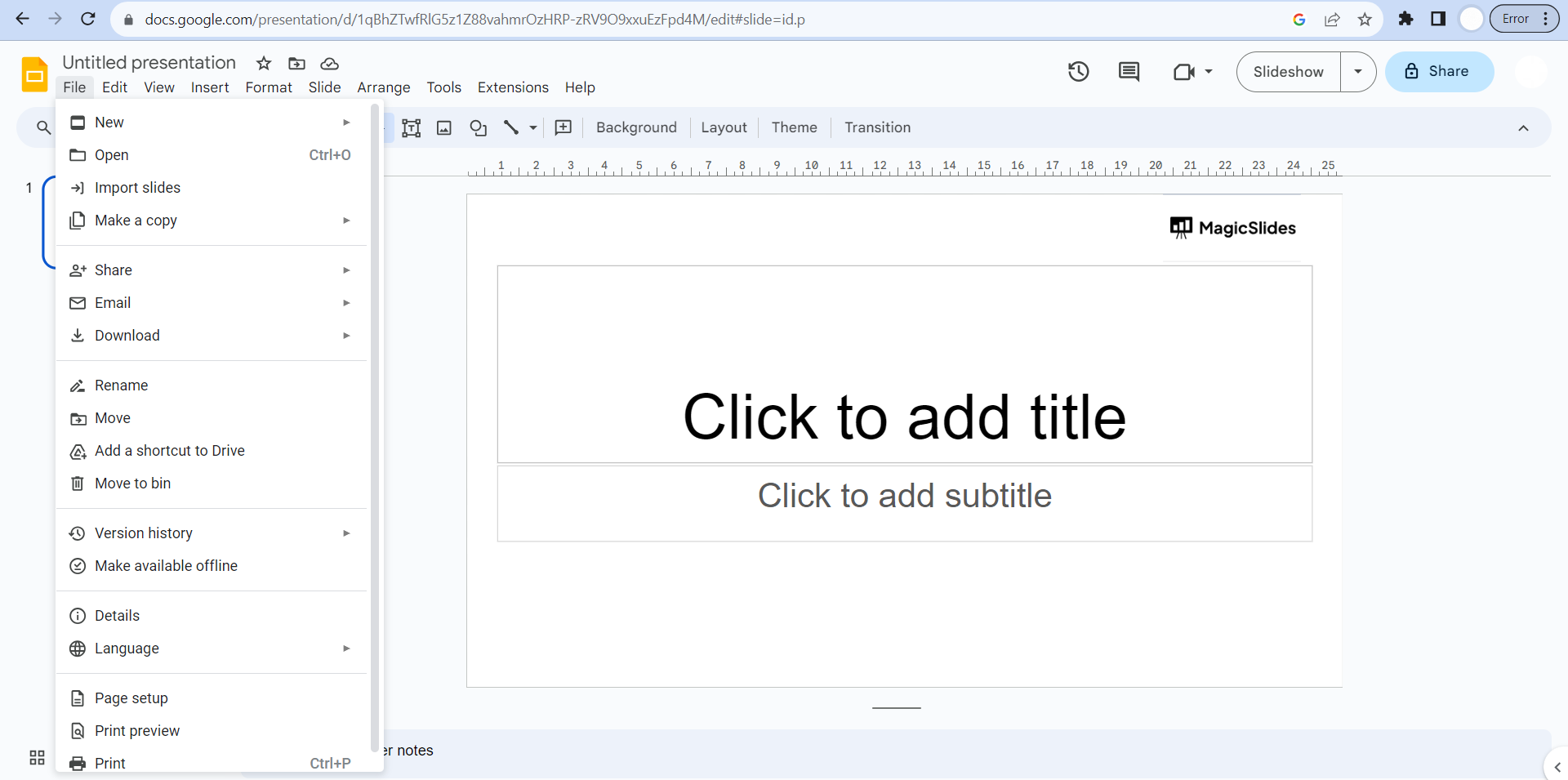Screen dimensions: 1568x780
Task: Check the cloud document status icon
Action: 329,64
